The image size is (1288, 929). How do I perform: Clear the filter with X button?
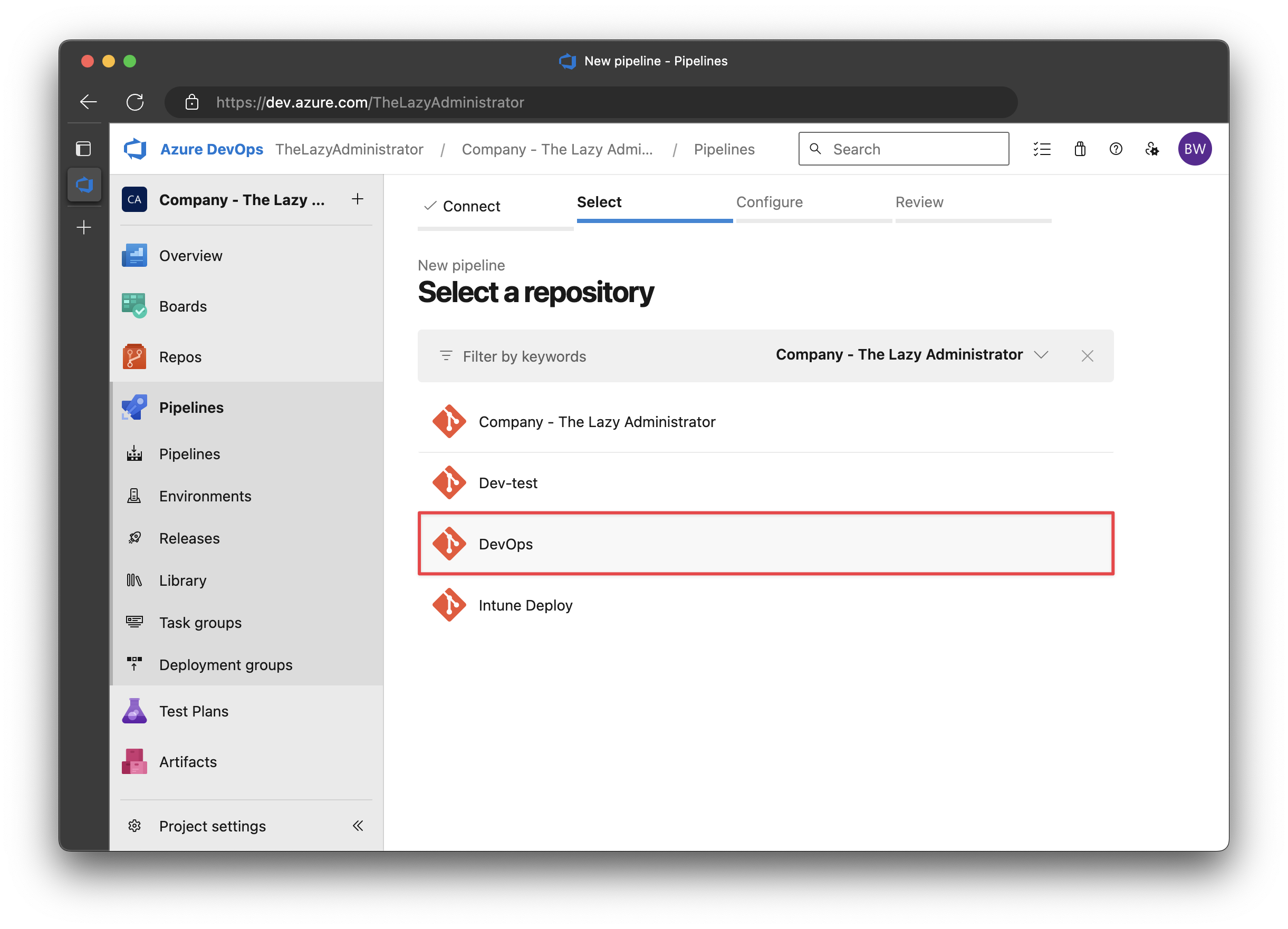click(1087, 356)
